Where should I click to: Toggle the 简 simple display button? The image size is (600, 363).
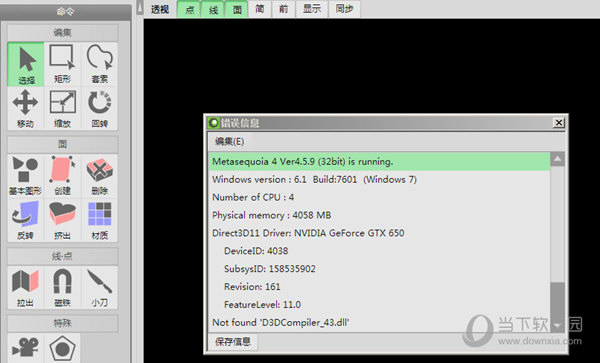point(260,9)
